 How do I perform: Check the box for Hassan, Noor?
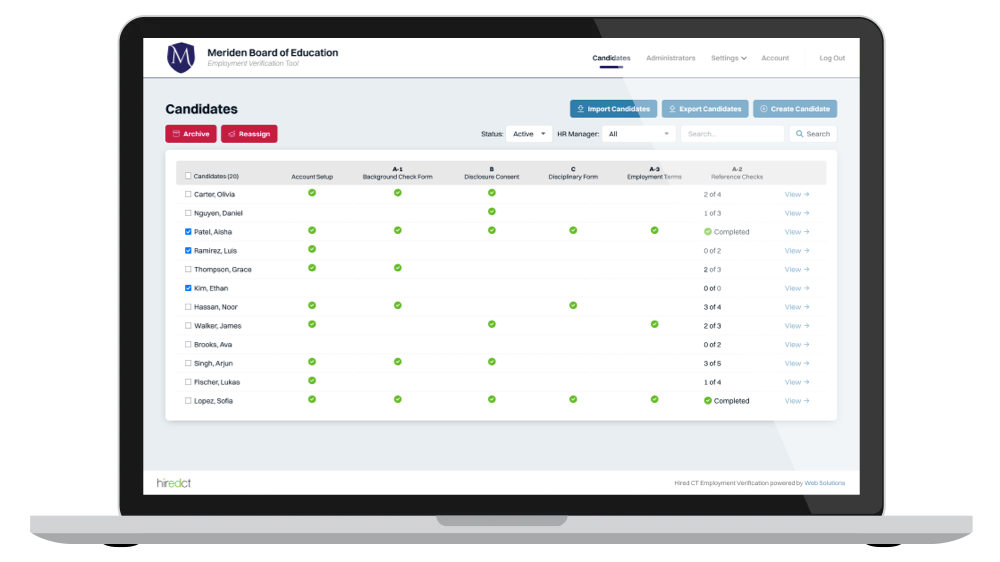click(x=188, y=307)
